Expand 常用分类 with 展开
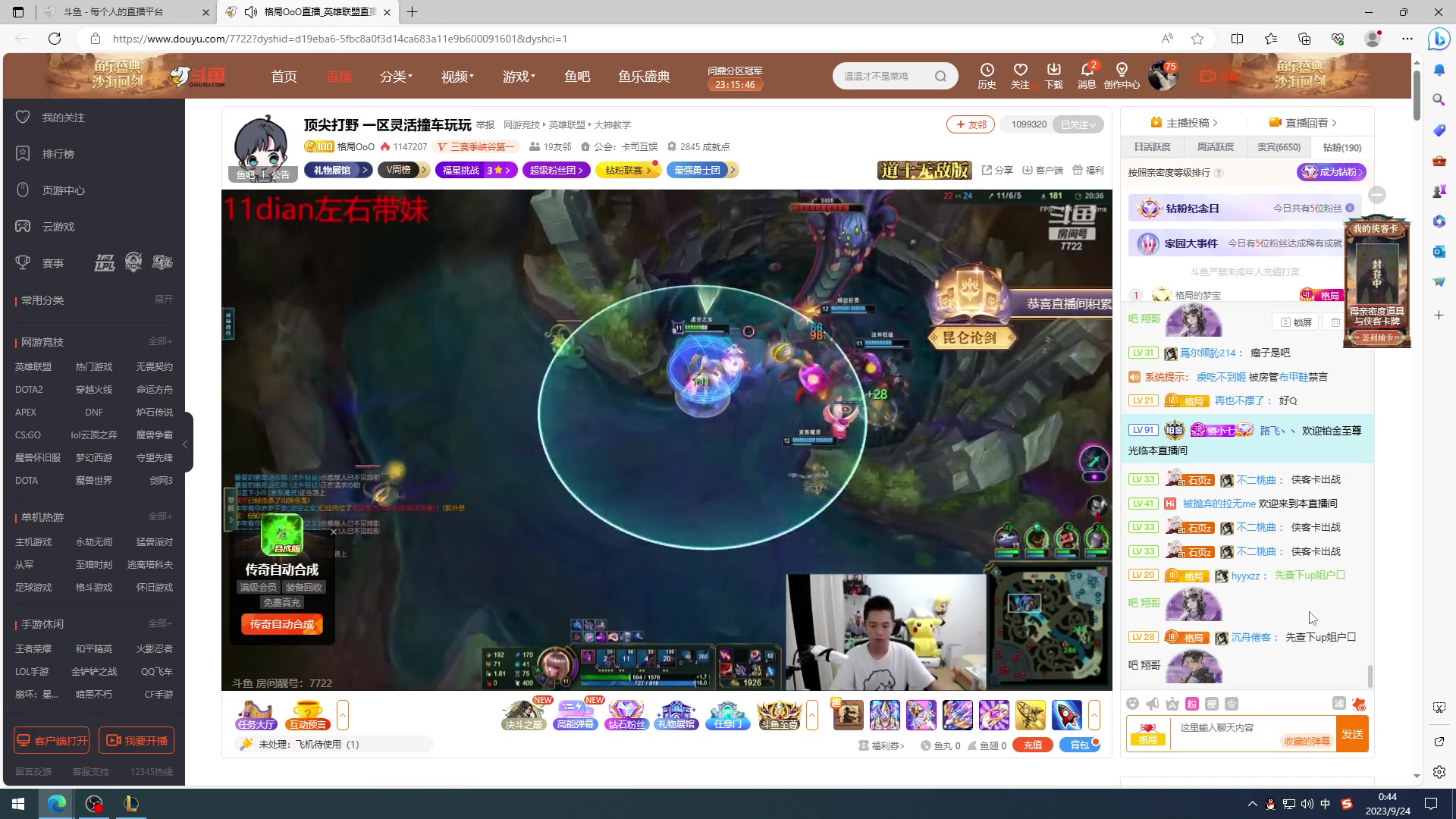 point(163,300)
